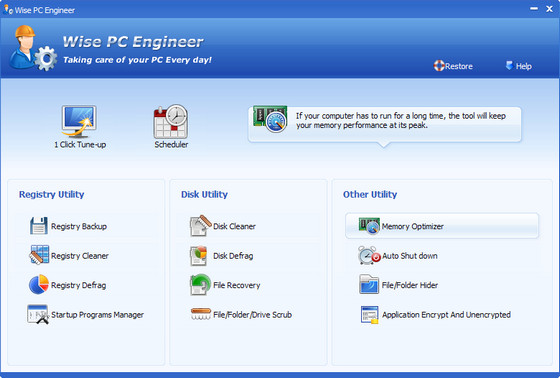560x378 pixels.
Task: Click the 'Taking care of your PC' tagline
Action: (138, 60)
